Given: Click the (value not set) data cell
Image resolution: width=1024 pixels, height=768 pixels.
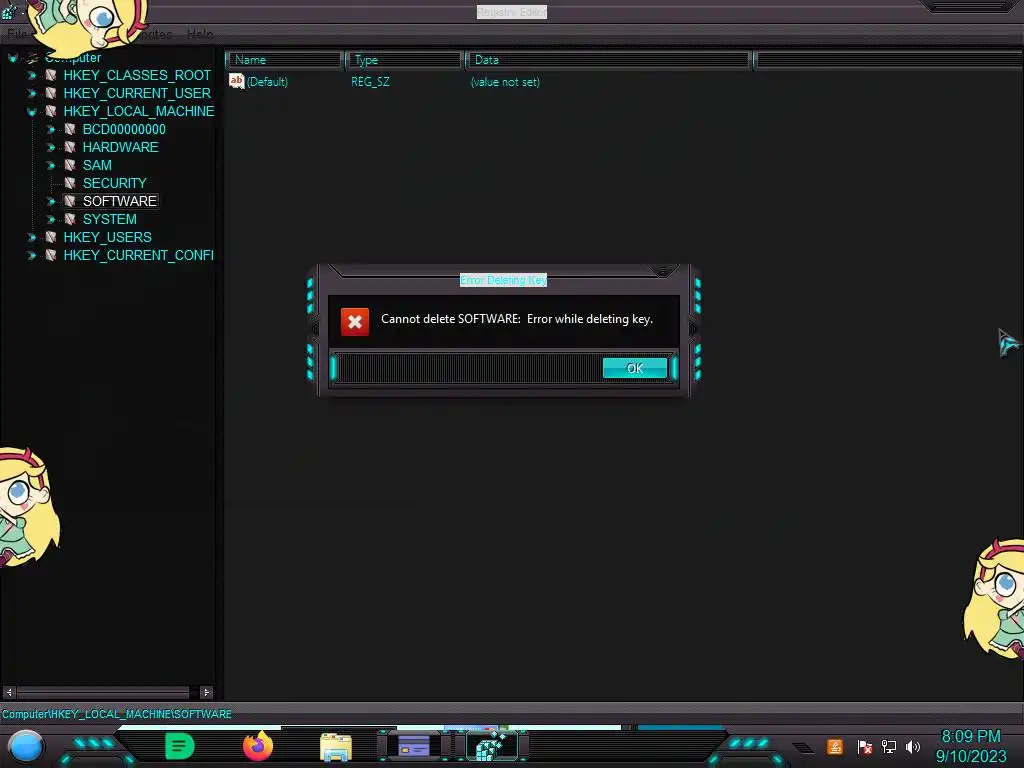Looking at the screenshot, I should [505, 82].
